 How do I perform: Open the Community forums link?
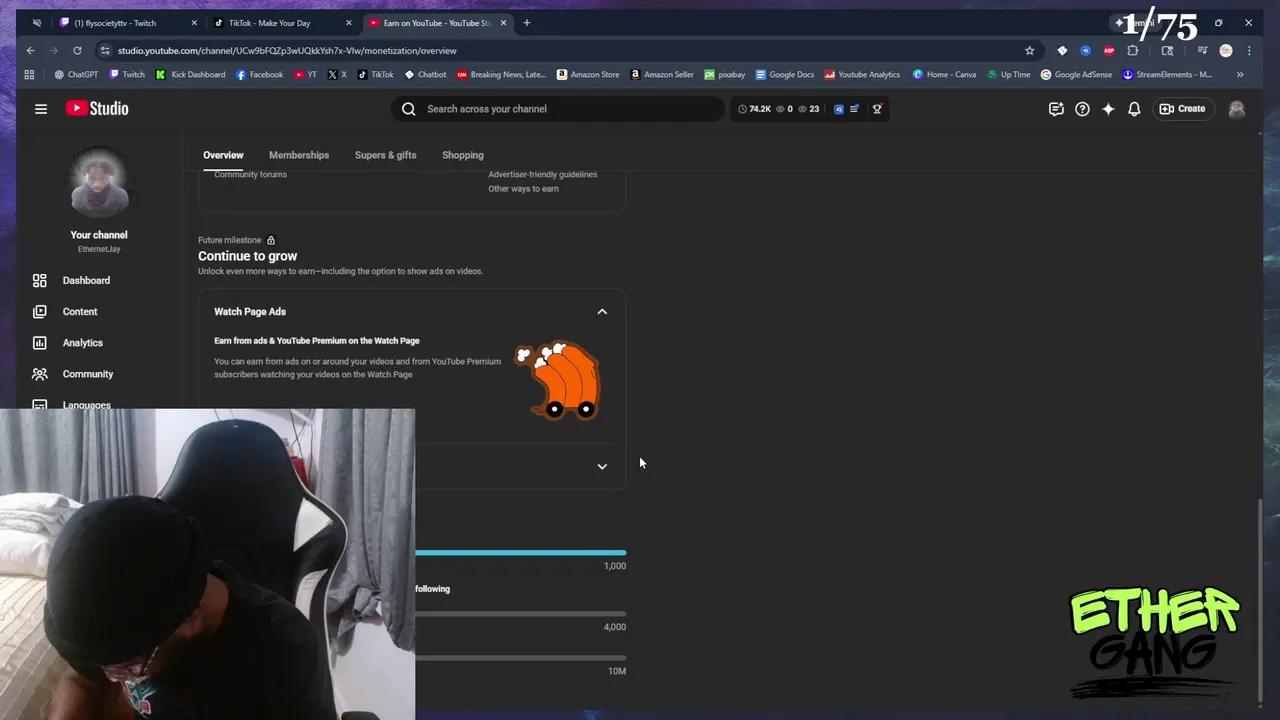click(250, 174)
